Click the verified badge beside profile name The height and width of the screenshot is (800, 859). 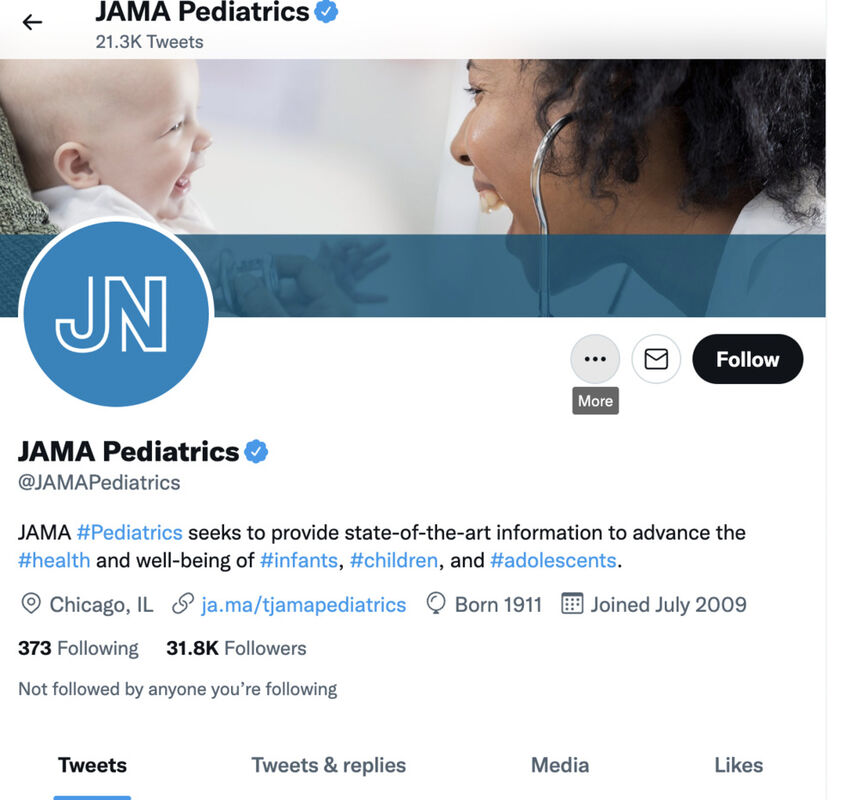(256, 452)
